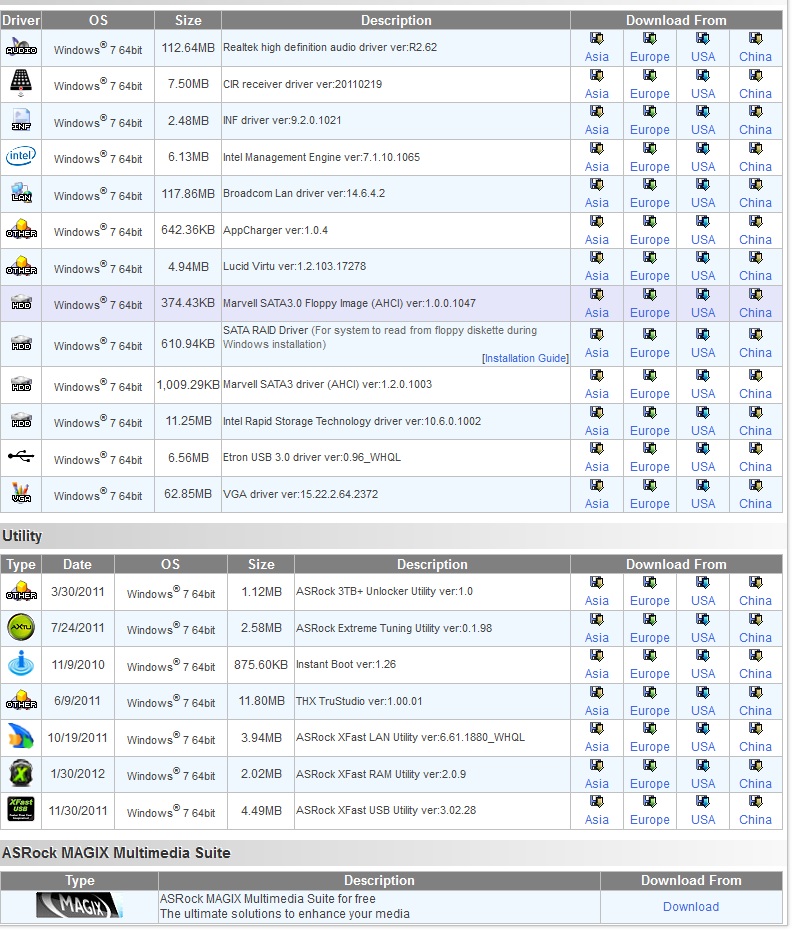Download INF driver from Asia

coord(597,130)
